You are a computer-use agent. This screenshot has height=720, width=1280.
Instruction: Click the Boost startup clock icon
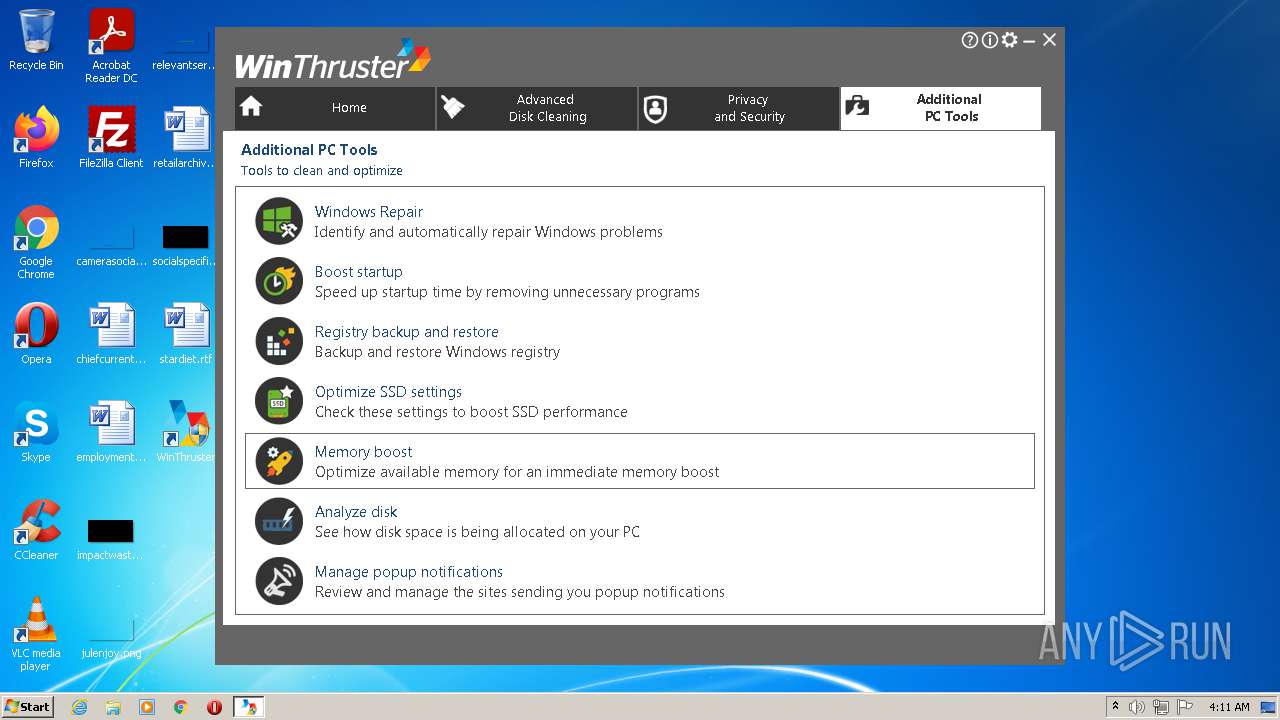(278, 281)
